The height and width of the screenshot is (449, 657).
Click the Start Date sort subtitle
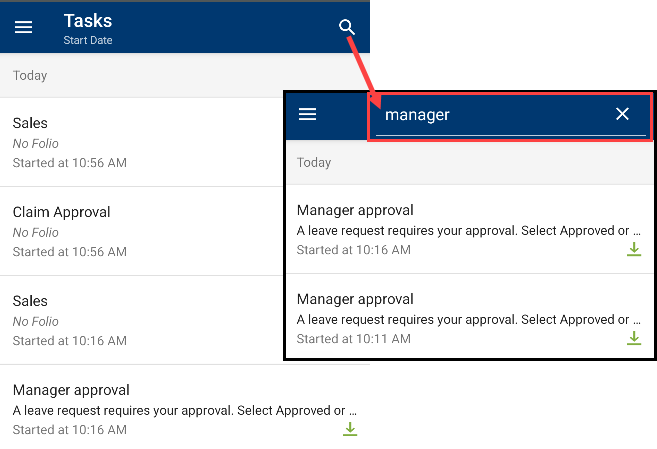click(x=88, y=40)
